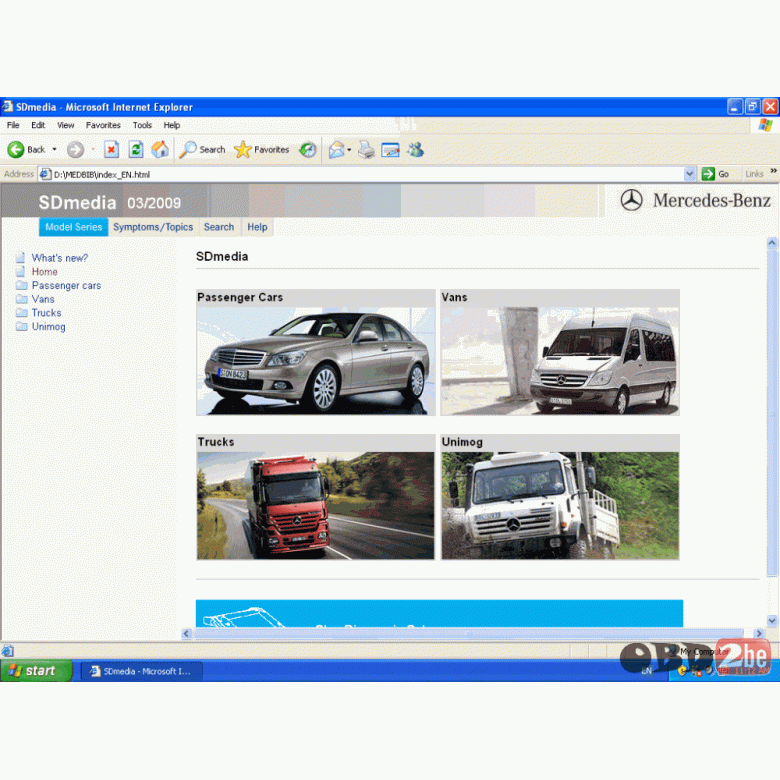
Task: Click the Messenger people icon
Action: [x=415, y=149]
